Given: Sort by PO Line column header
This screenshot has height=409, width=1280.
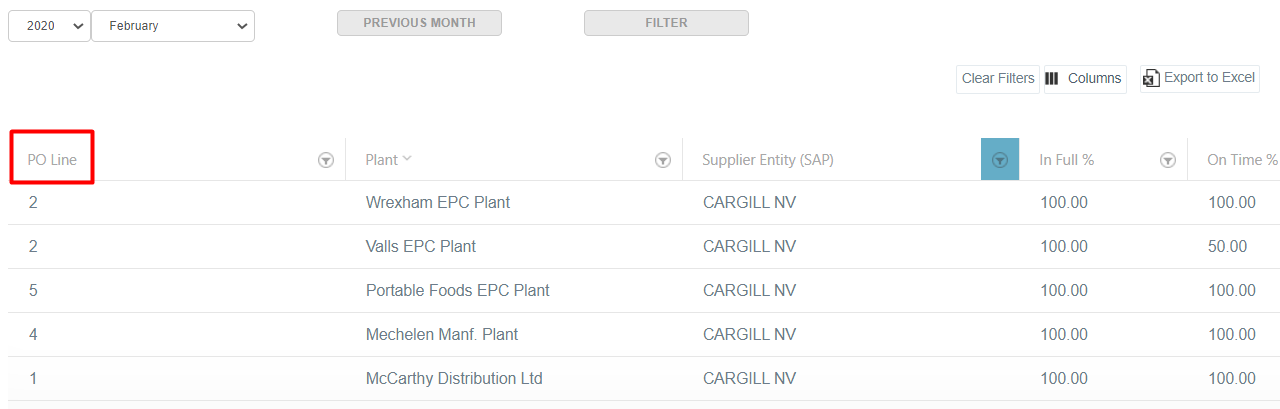Looking at the screenshot, I should (52, 160).
